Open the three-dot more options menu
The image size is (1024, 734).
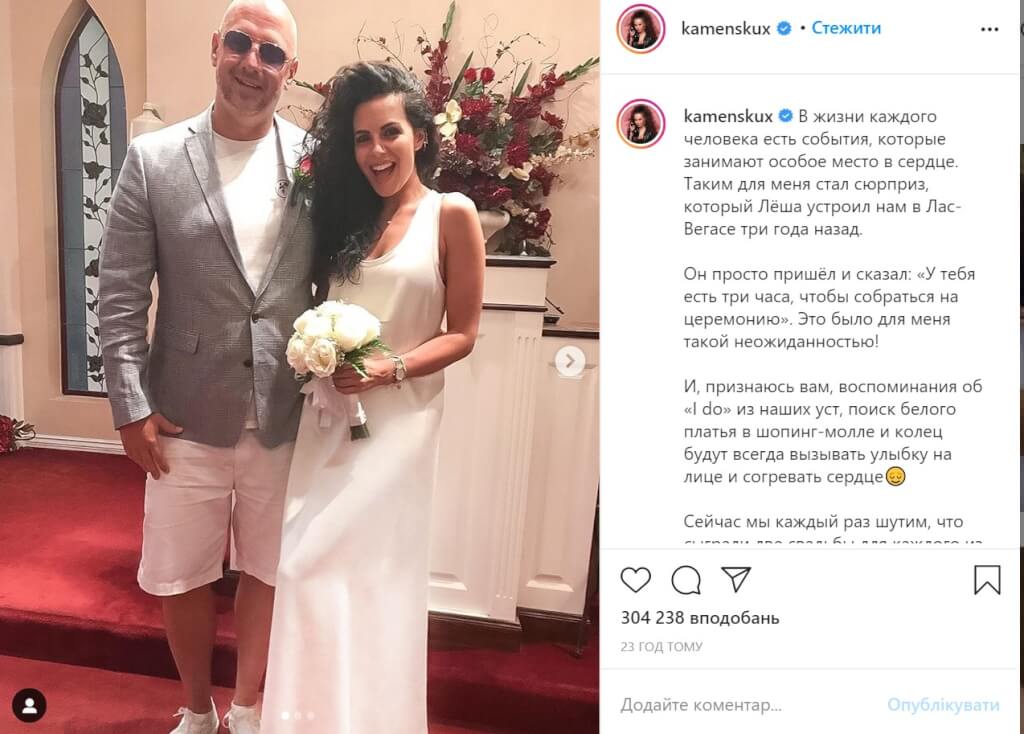[989, 29]
